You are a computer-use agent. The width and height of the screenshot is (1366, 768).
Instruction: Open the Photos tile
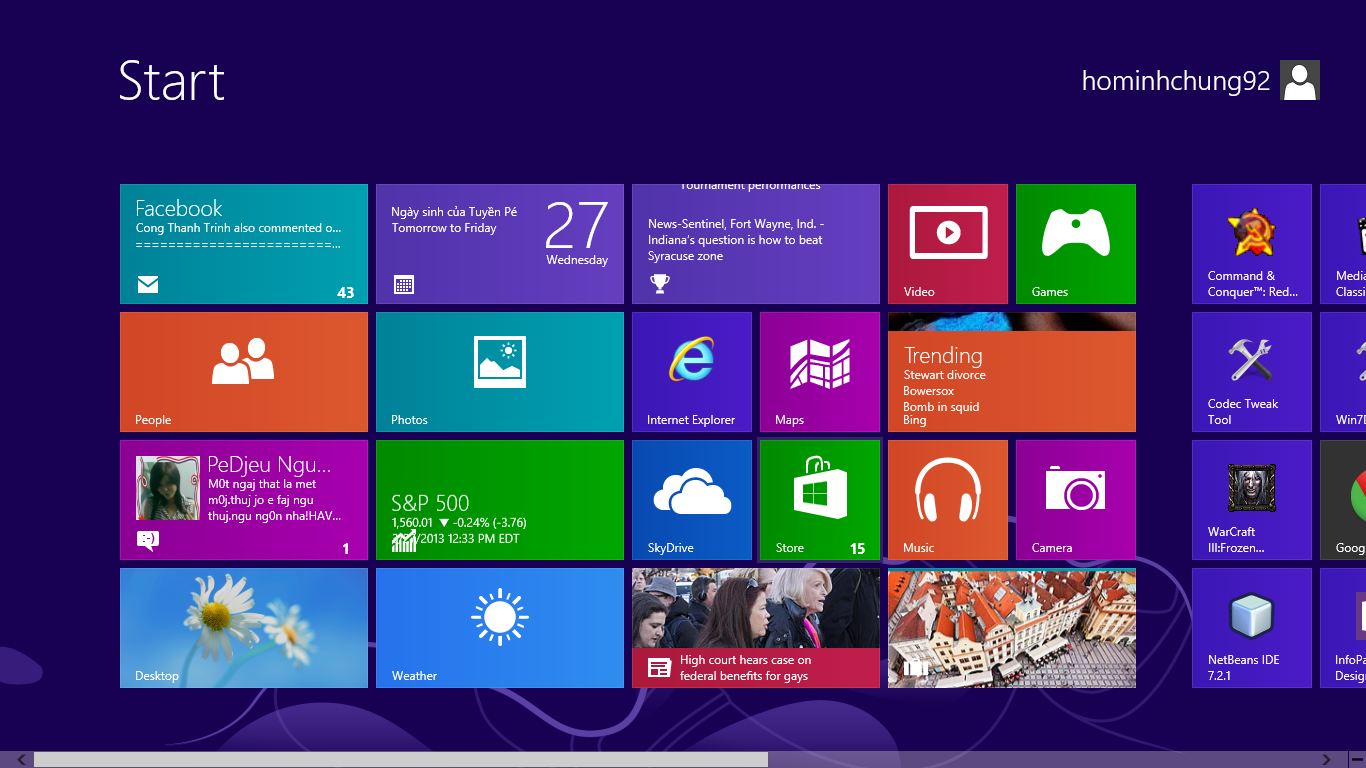tap(499, 371)
